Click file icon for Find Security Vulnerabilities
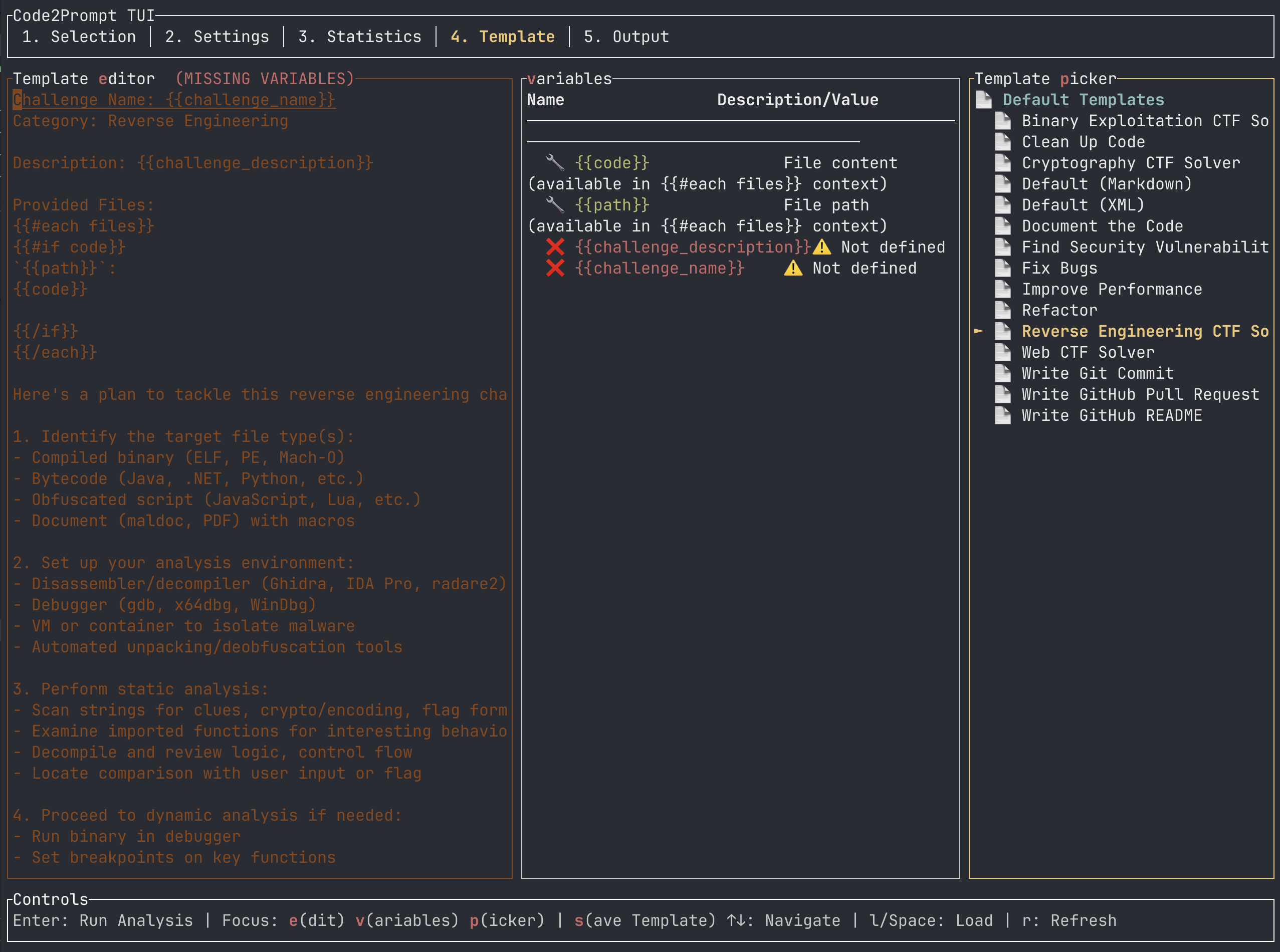The image size is (1280, 952). [x=1003, y=247]
